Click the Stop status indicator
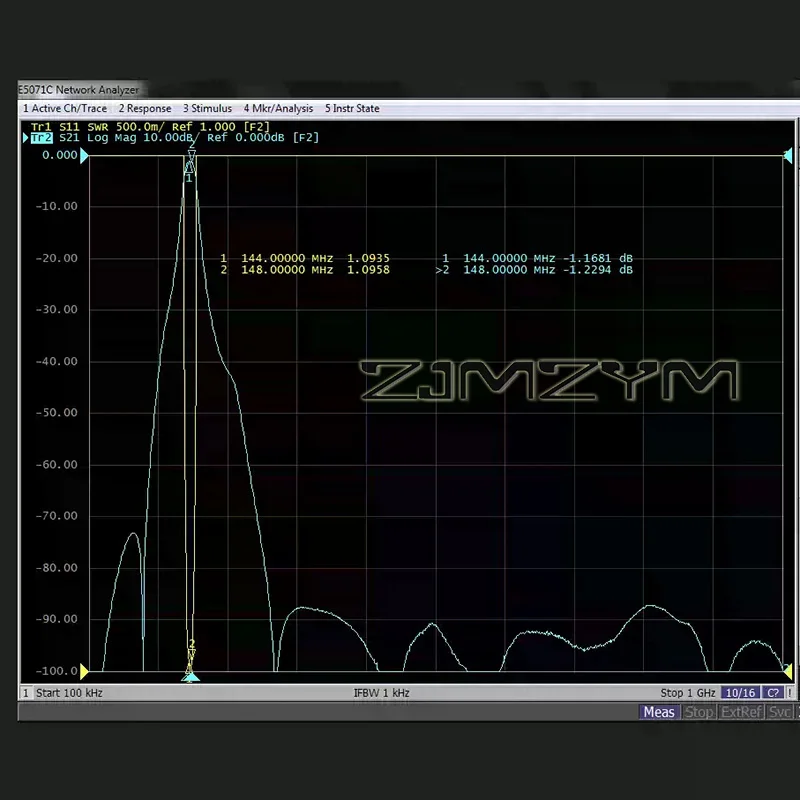The height and width of the screenshot is (800, 800). point(698,712)
